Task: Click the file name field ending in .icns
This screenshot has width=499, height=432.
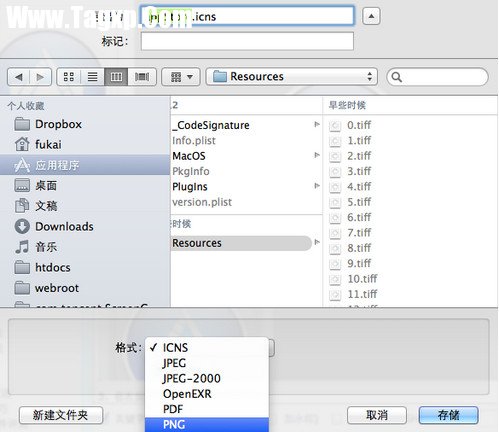Action: point(247,16)
